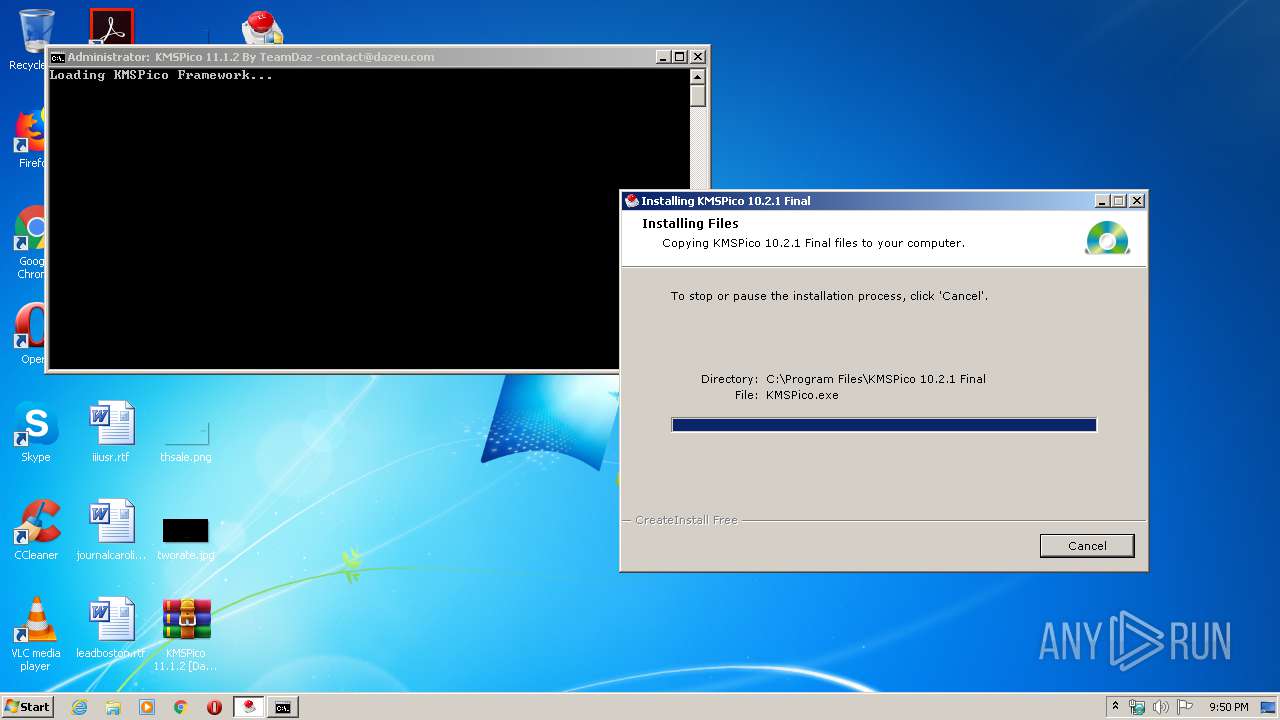Maximize the Administrator command prompt window
The width and height of the screenshot is (1280, 720).
[680, 57]
